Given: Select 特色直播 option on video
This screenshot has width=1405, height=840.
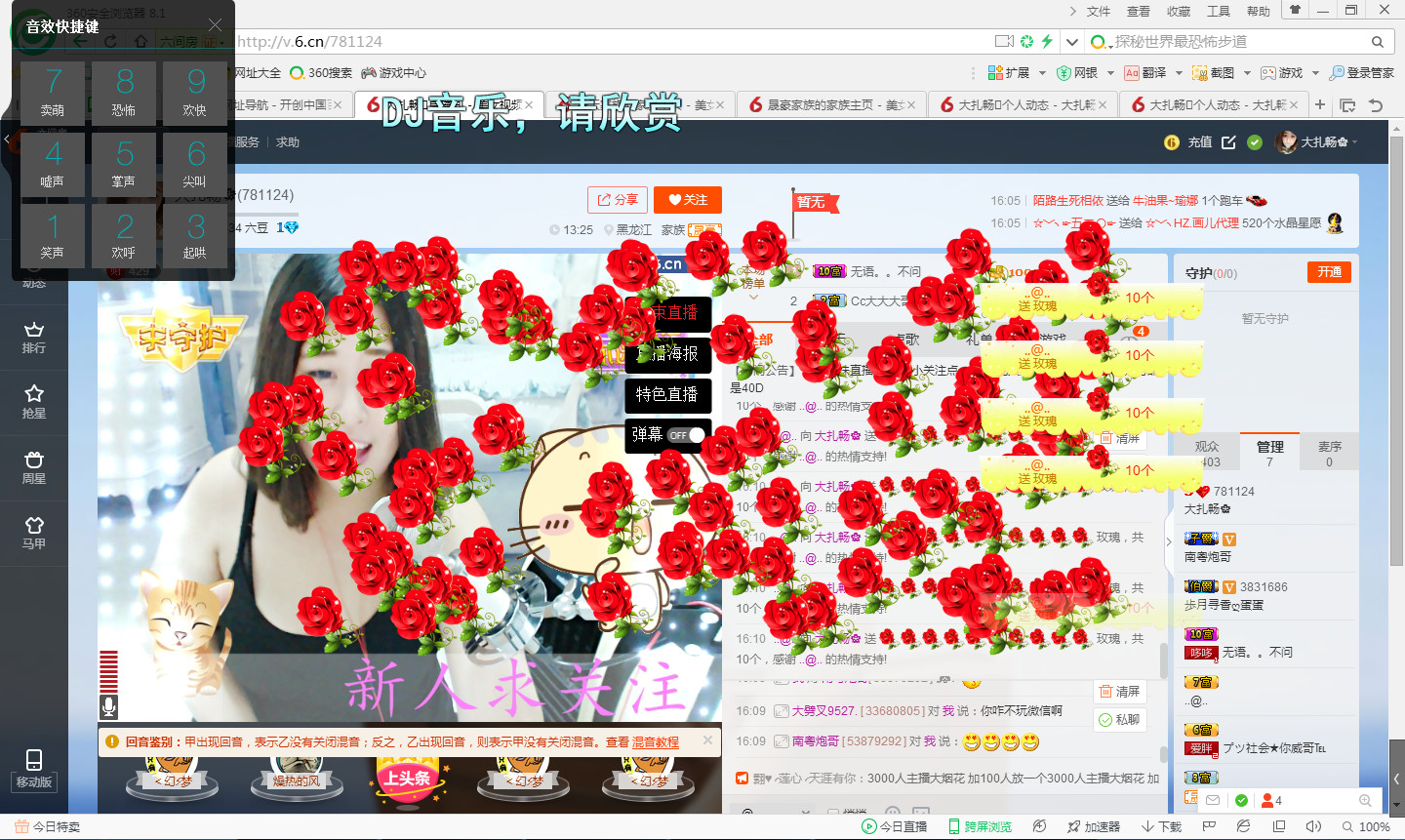Looking at the screenshot, I should coord(667,394).
